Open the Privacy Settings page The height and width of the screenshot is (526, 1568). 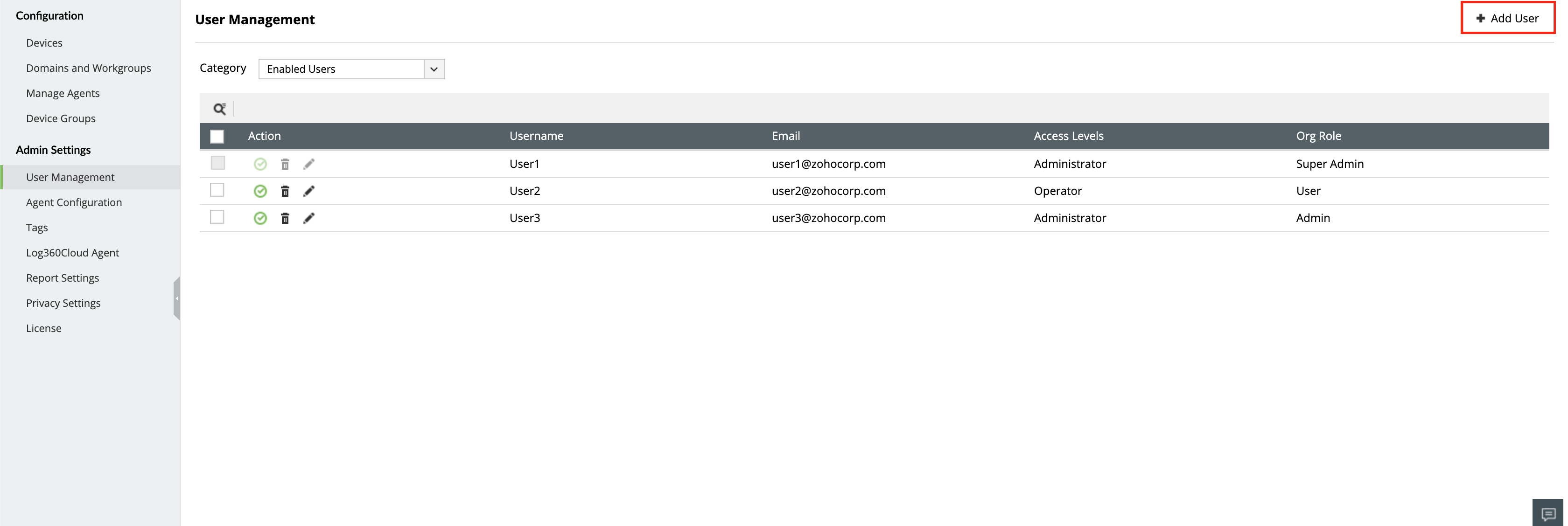[63, 303]
